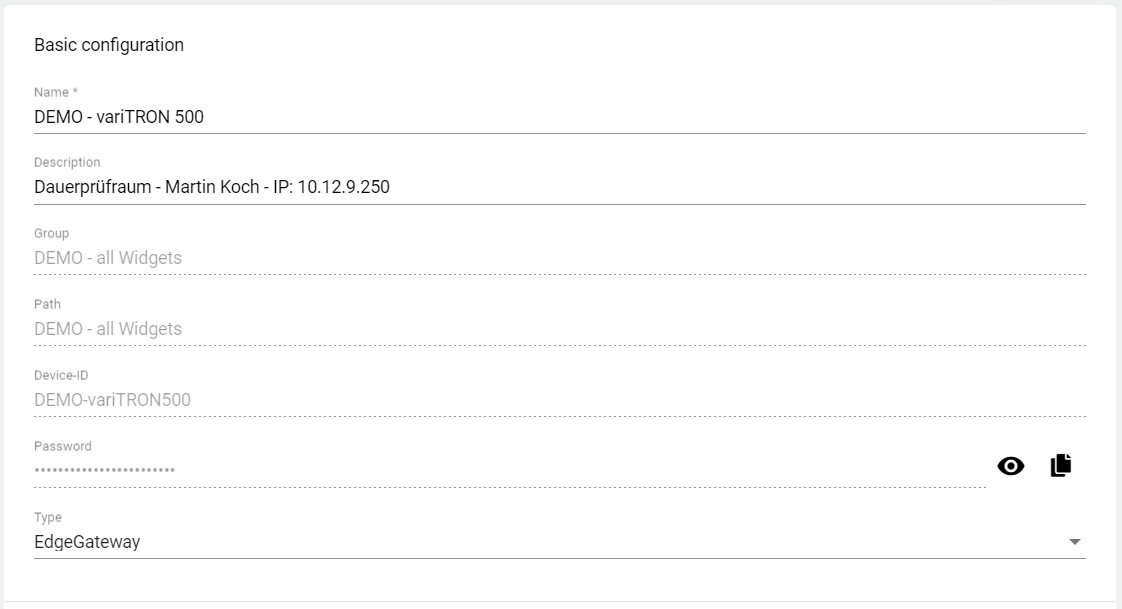Copy the password to clipboard

1061,465
